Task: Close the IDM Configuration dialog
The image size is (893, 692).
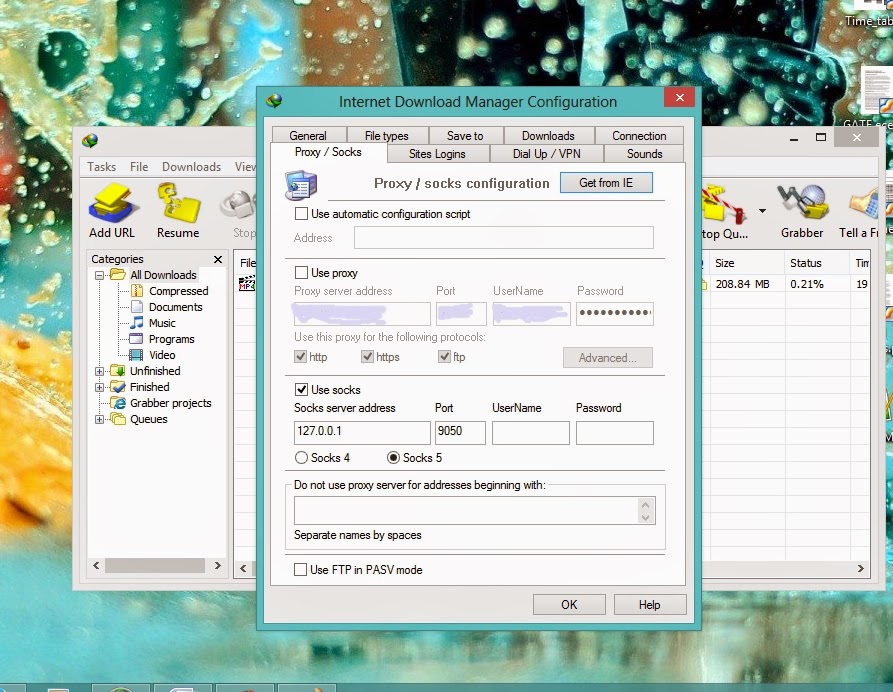Action: pyautogui.click(x=679, y=97)
